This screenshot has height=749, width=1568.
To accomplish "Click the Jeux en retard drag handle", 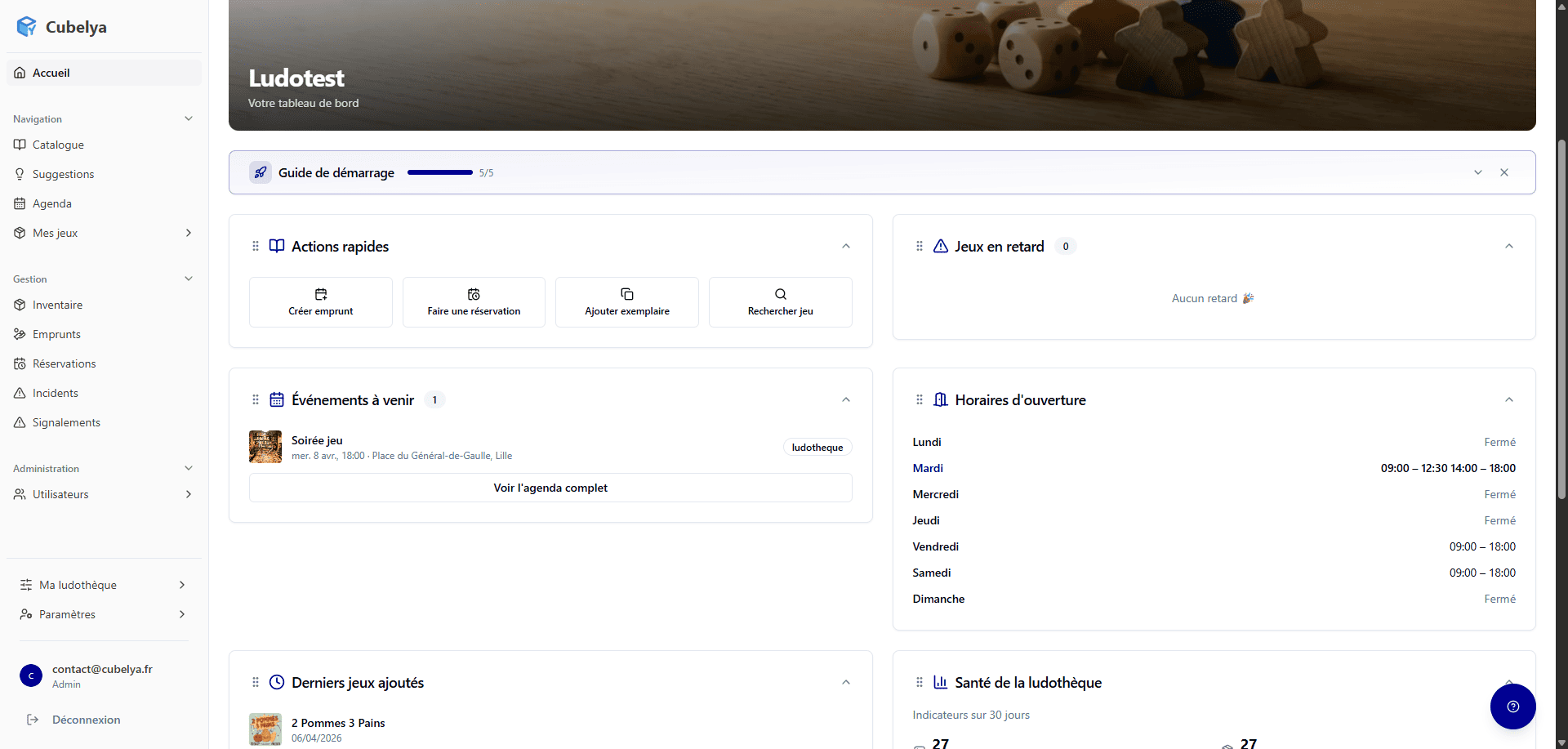I will (x=920, y=246).
